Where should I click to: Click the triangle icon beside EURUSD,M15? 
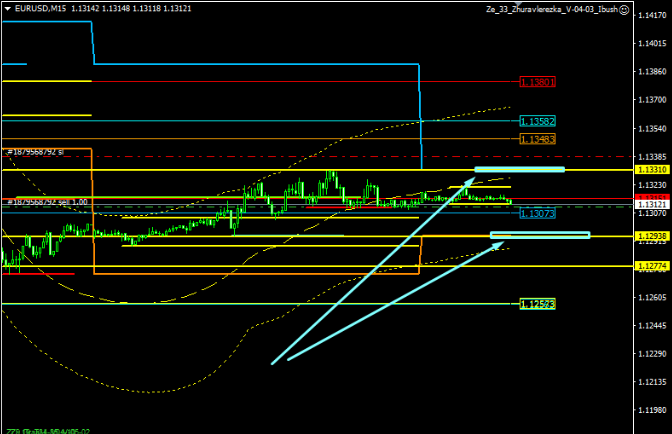click(6, 8)
